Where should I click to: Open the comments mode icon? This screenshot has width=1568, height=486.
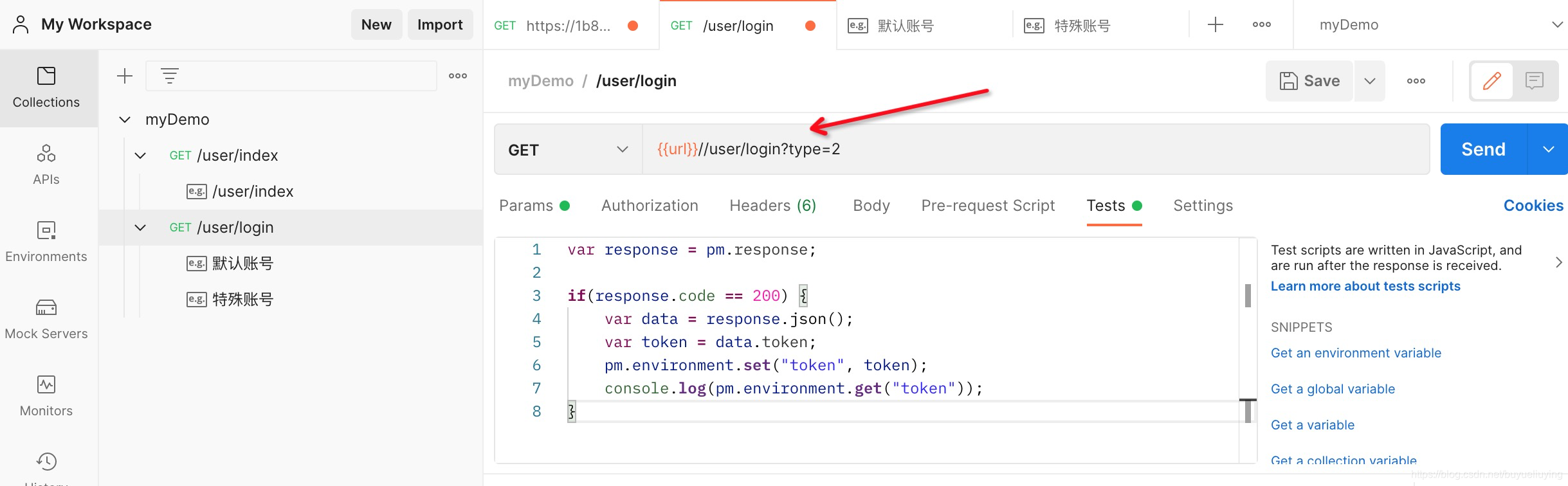click(1534, 81)
